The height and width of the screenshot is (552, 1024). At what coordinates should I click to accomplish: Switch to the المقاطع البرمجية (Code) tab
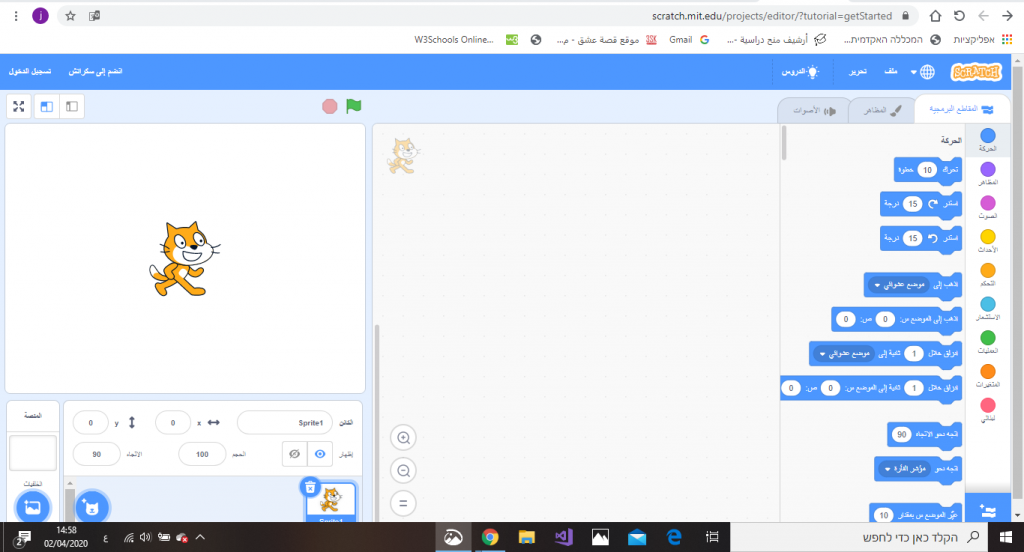(961, 109)
